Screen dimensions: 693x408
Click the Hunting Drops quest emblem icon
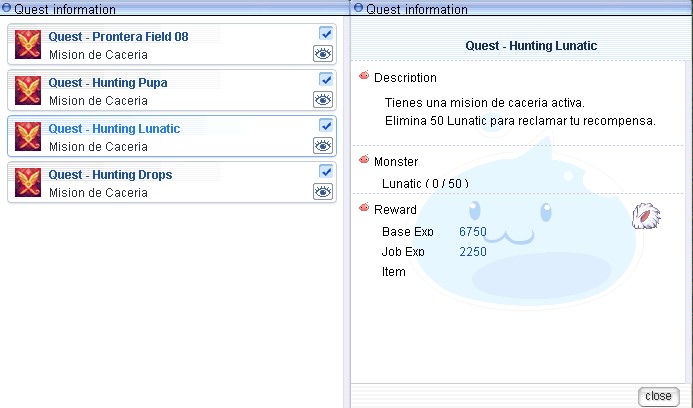click(28, 183)
